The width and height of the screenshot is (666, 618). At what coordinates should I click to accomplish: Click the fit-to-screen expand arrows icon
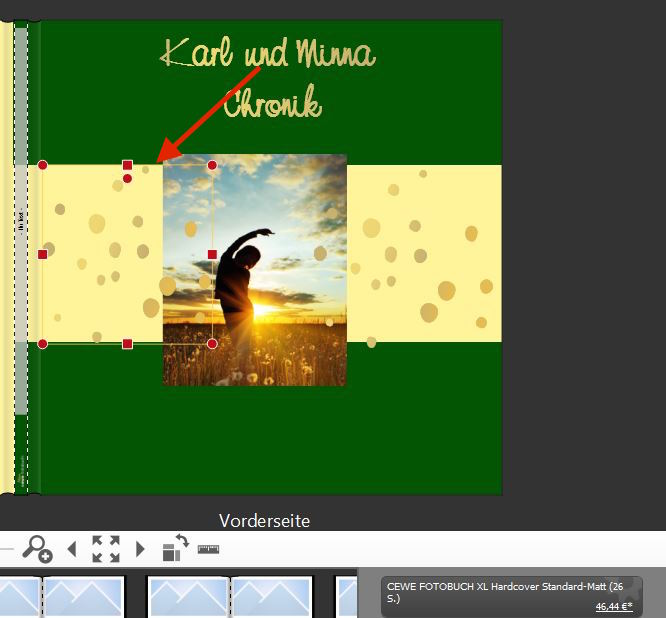coord(106,549)
